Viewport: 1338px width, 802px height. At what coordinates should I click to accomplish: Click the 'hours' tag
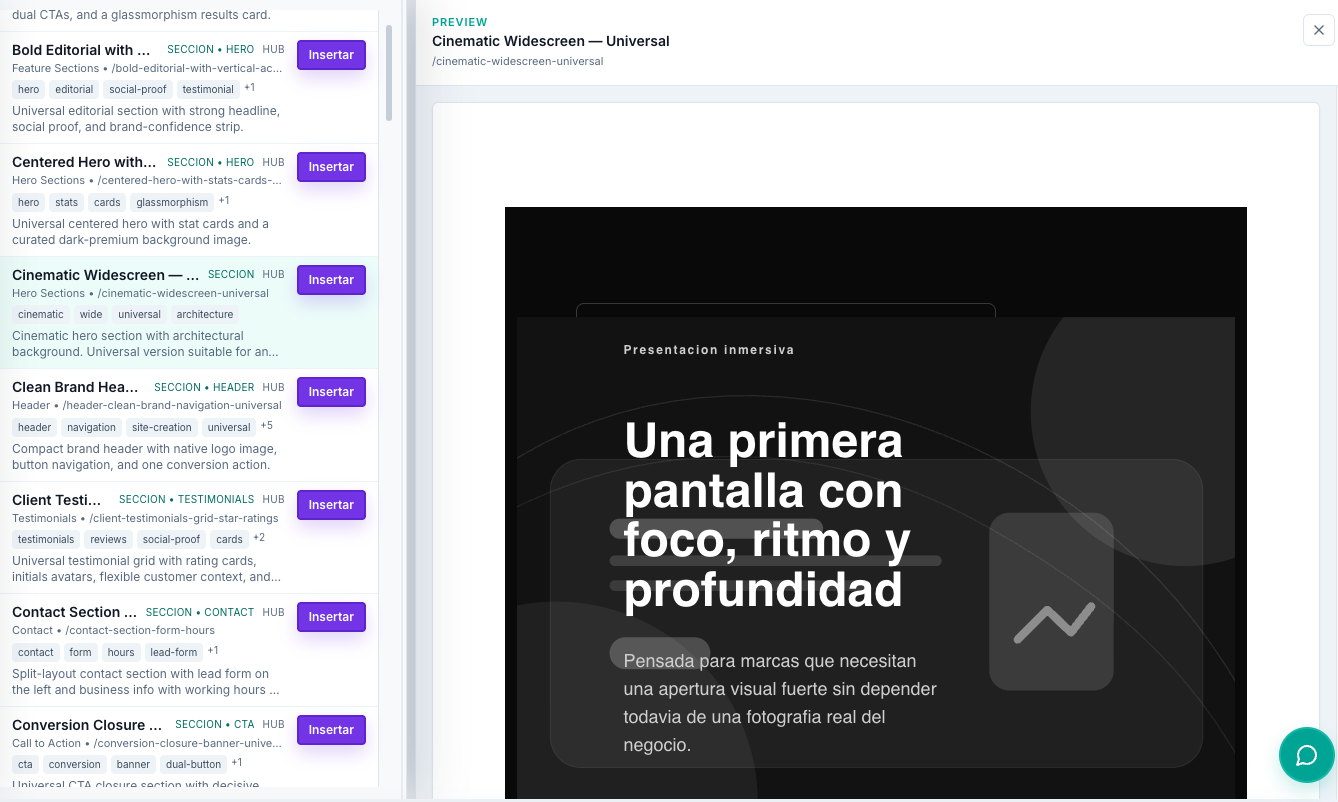click(121, 652)
